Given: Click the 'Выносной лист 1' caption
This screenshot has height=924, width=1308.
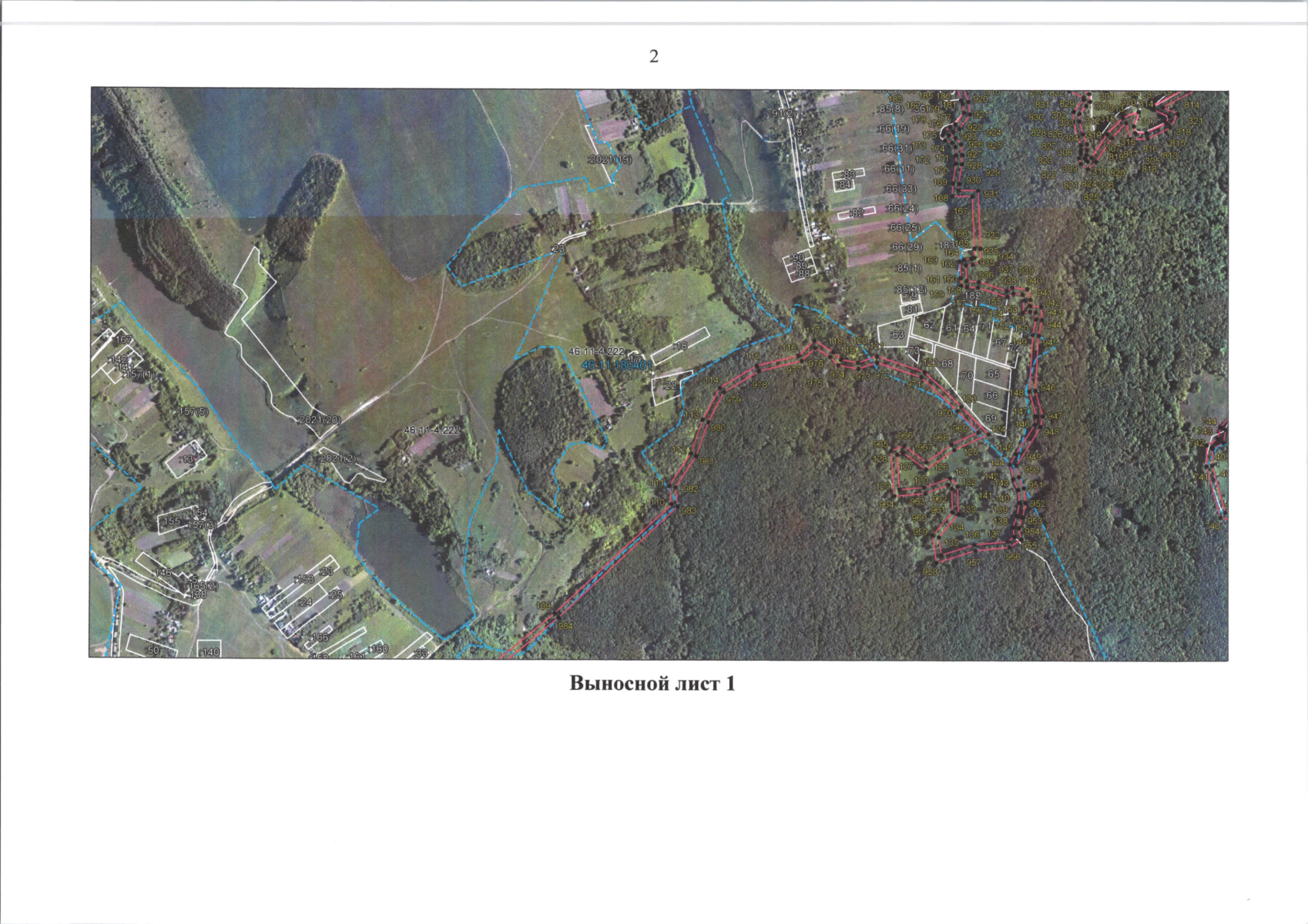Looking at the screenshot, I should click(652, 684).
